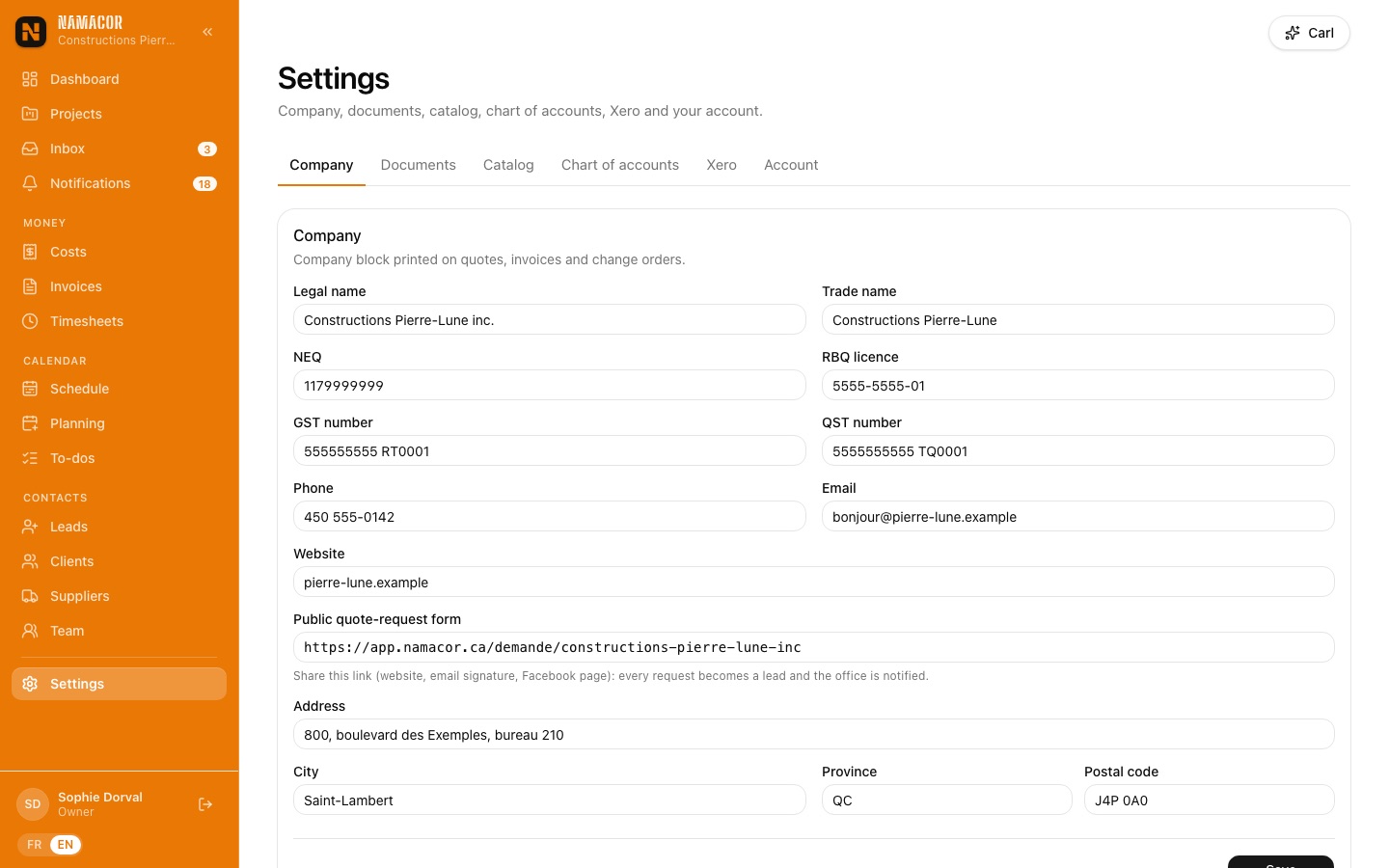Switch language to FR

tap(35, 845)
